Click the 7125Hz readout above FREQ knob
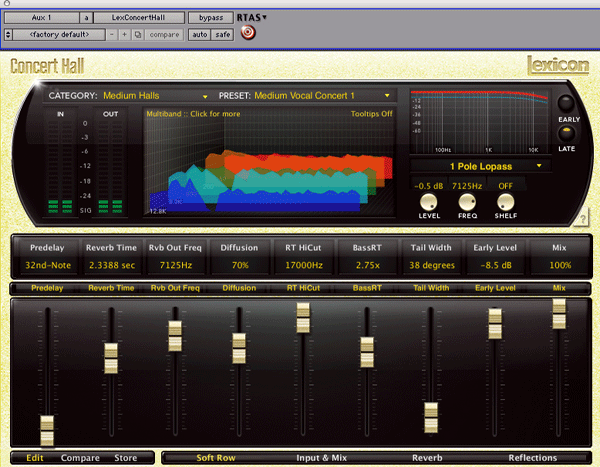This screenshot has width=600, height=467. 467,186
